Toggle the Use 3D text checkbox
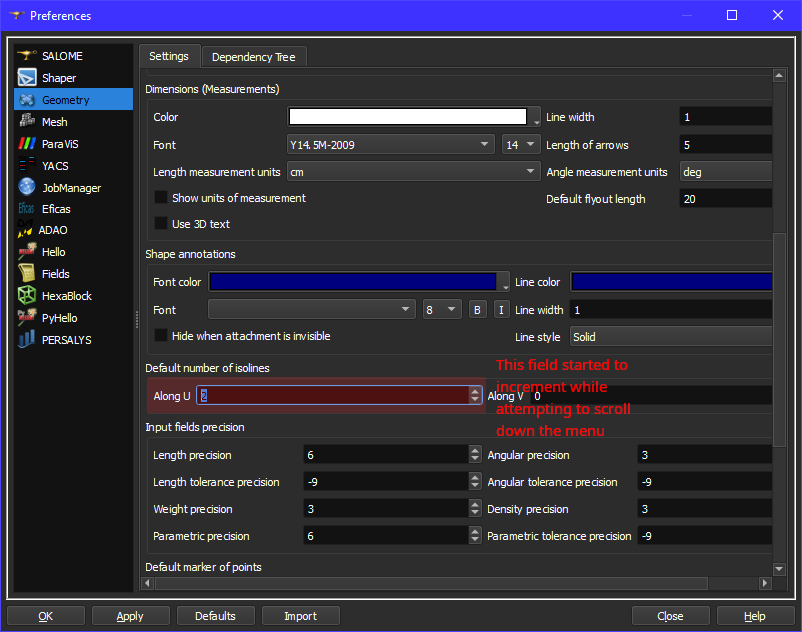The height and width of the screenshot is (632, 802). (x=161, y=224)
